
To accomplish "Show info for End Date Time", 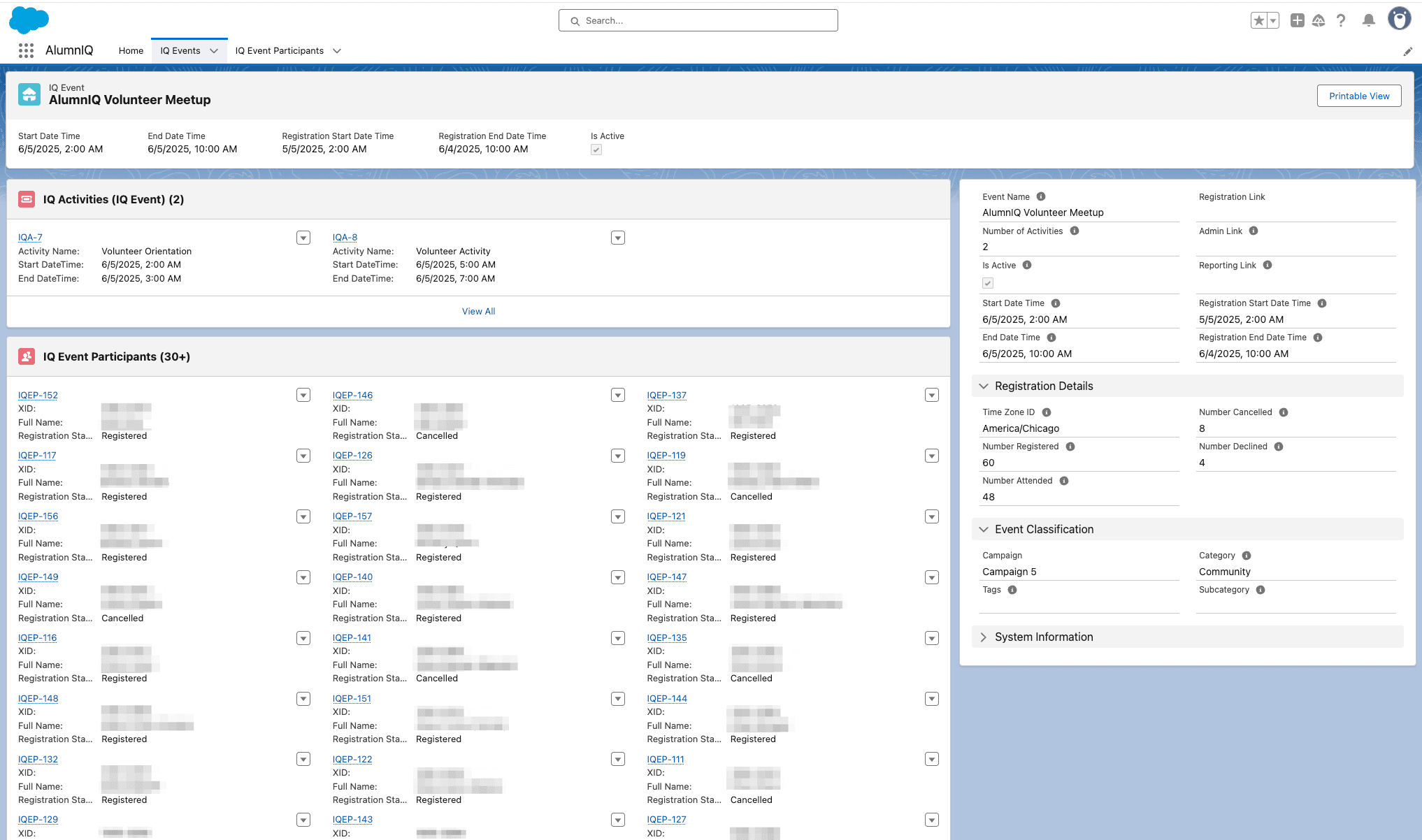I will click(1051, 337).
